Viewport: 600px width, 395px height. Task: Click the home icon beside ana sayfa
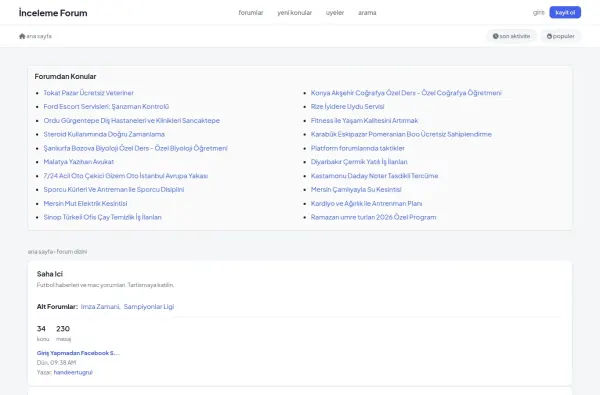tap(22, 36)
